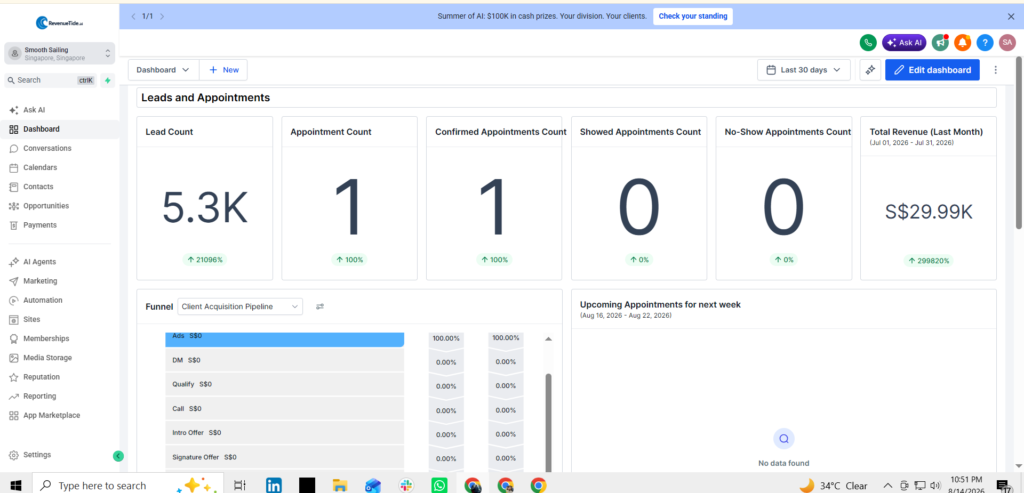Show hidden system tray icons chevron
Screen dimensions: 1024x493
(x=888, y=486)
